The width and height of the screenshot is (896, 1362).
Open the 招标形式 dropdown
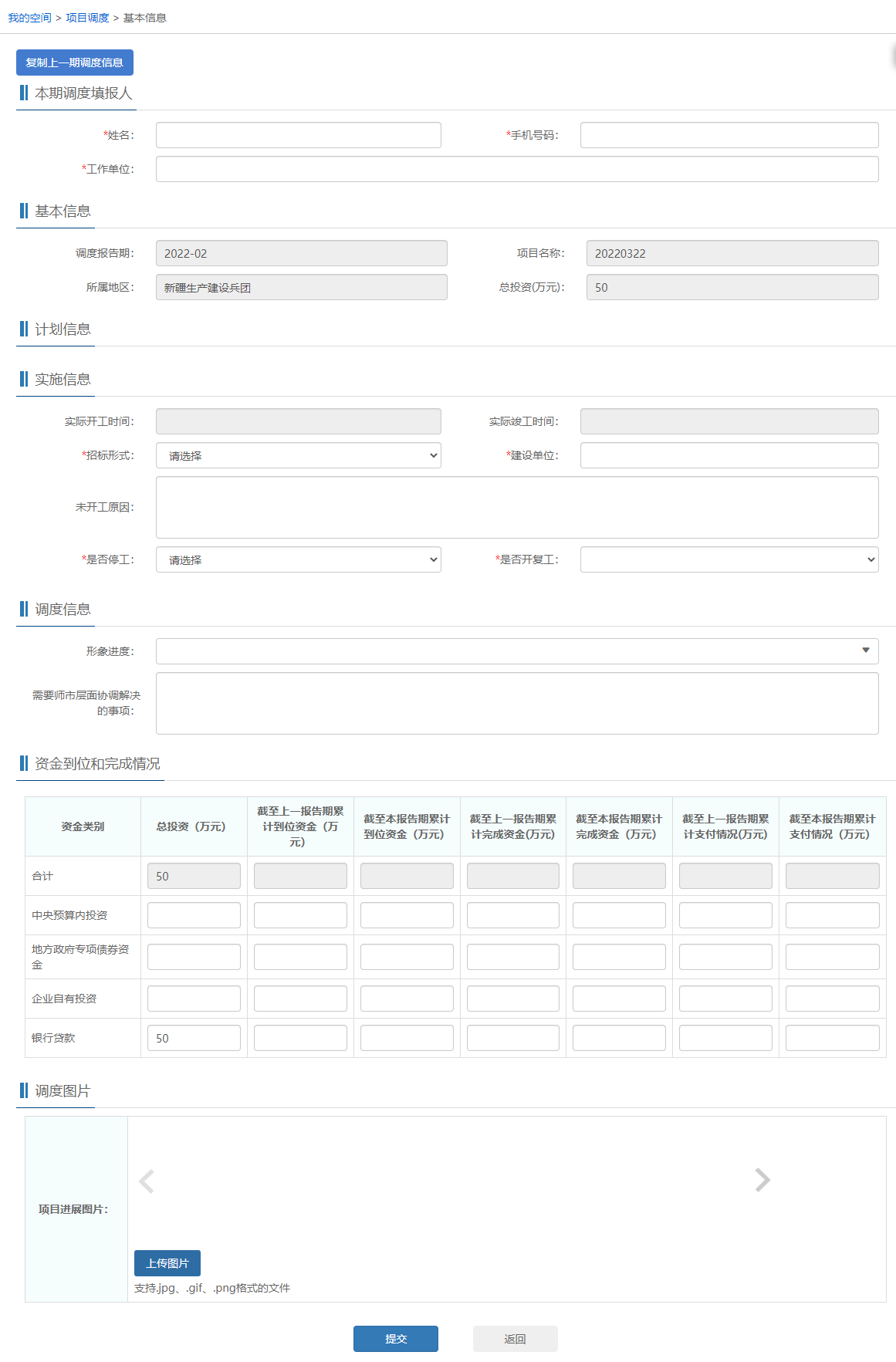pos(298,455)
